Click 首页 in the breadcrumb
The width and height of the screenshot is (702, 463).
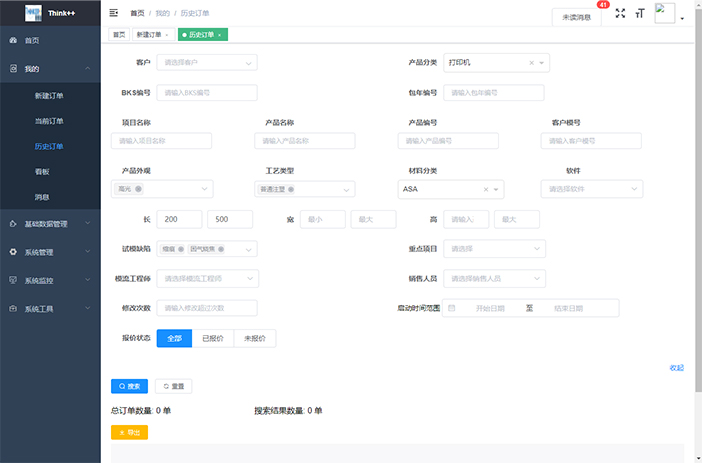(137, 13)
